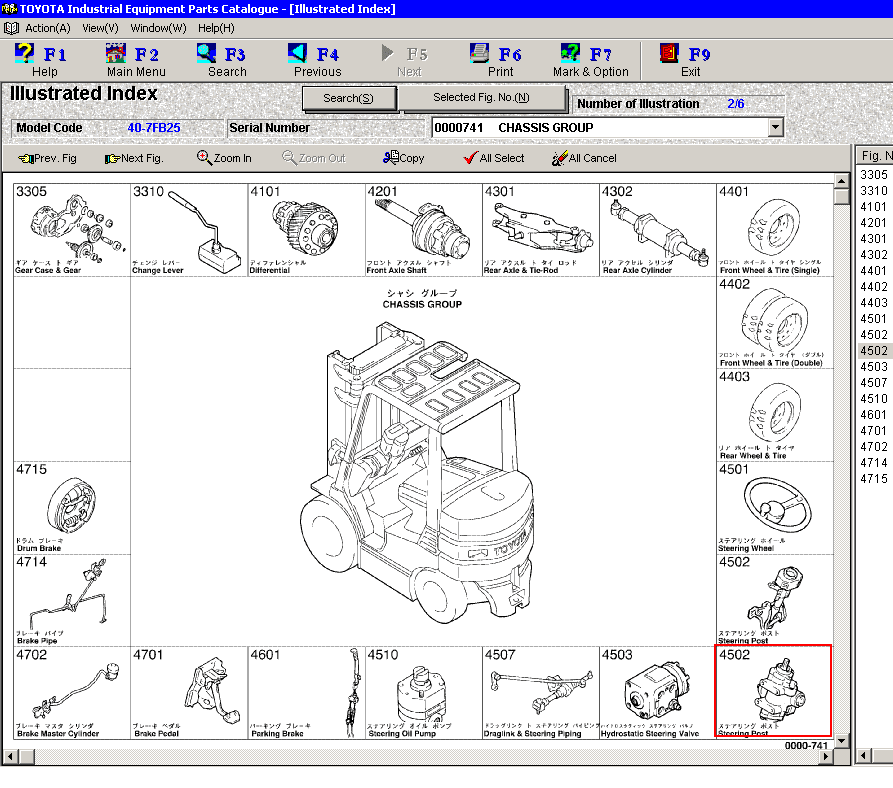Image resolution: width=893 pixels, height=788 pixels.
Task: Select 4401 Front Wheel & Tire (Single)
Action: coord(775,230)
